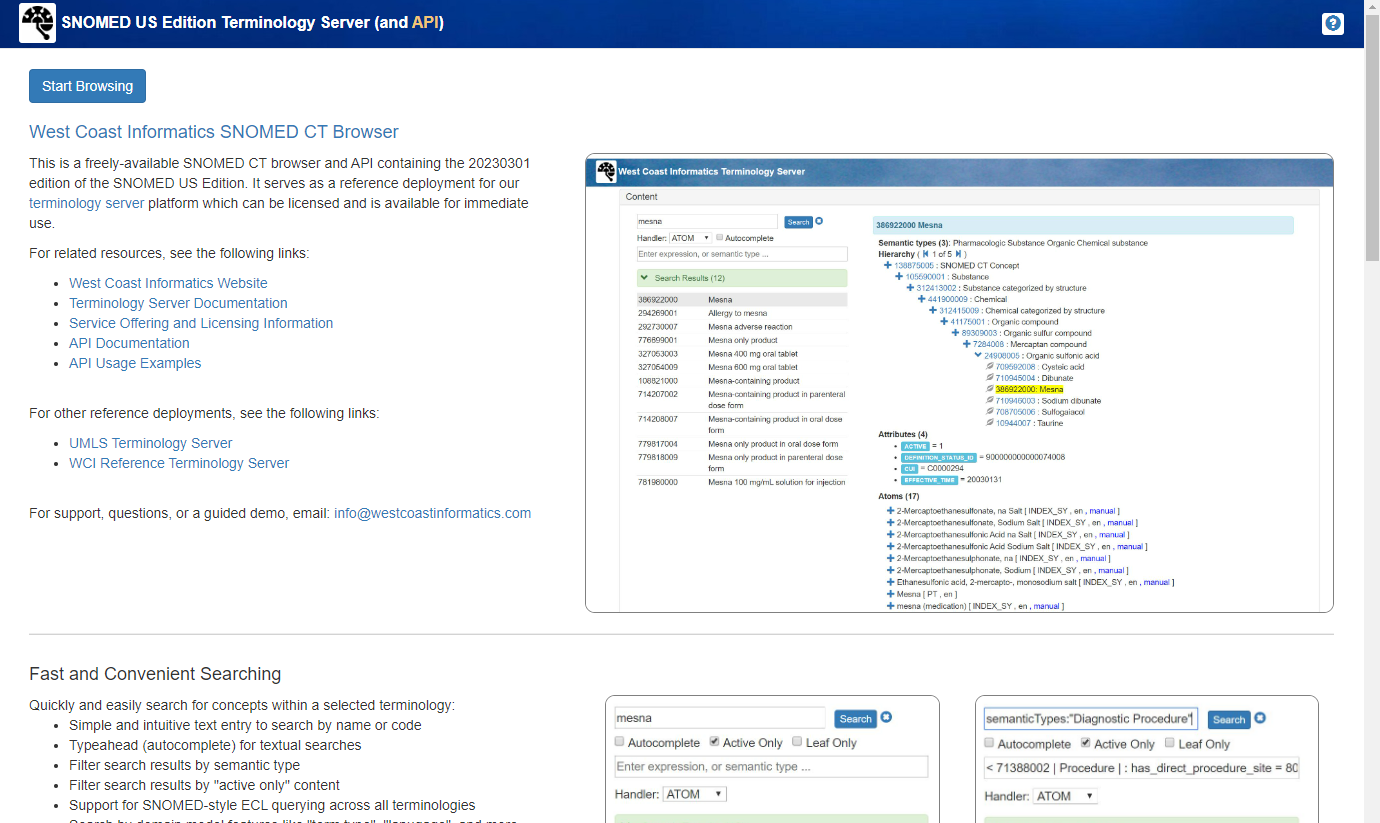
Task: Click the plus icon beside 441900009 Chemical
Action: (921, 299)
